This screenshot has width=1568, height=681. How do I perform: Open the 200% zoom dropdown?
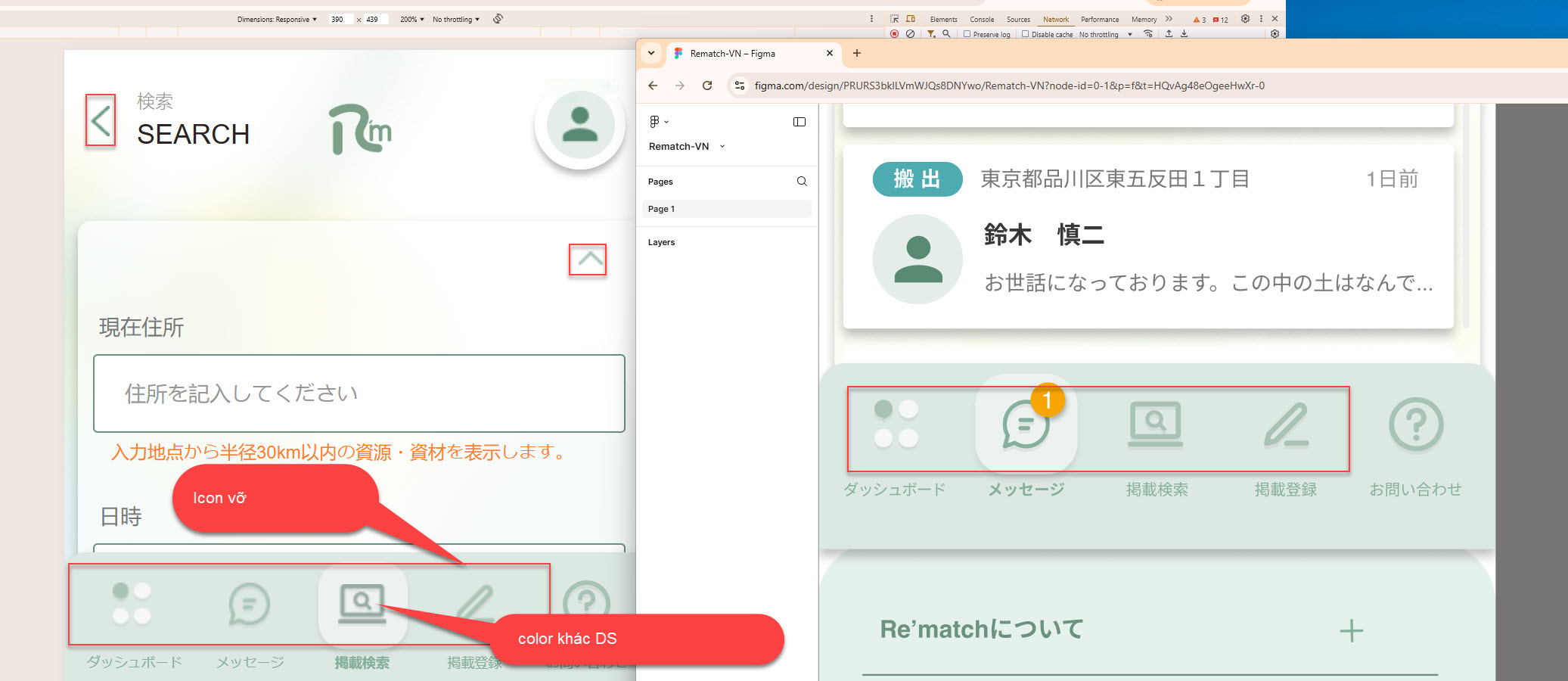pos(412,20)
